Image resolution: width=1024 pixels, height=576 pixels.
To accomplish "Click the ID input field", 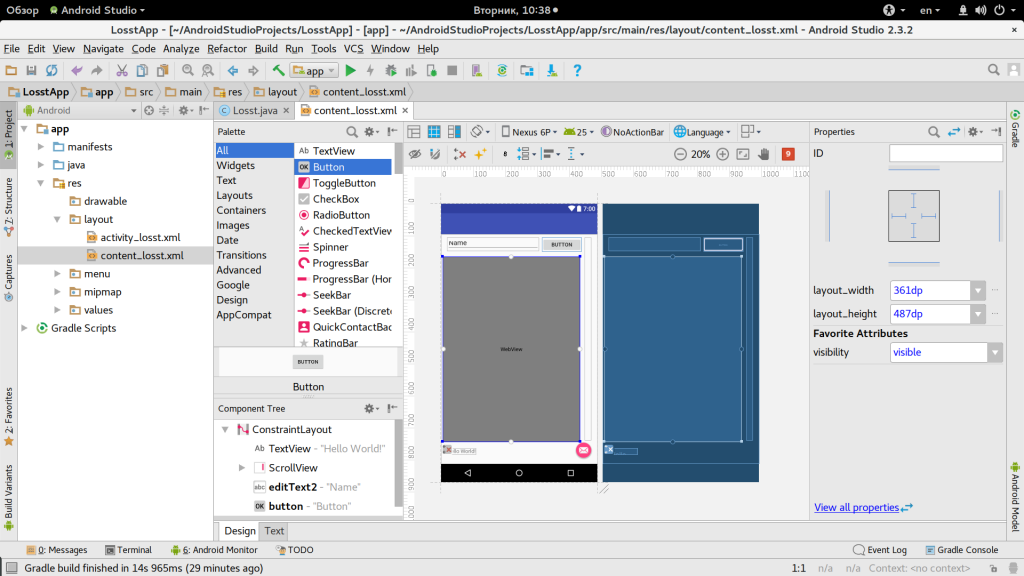I will coord(945,153).
